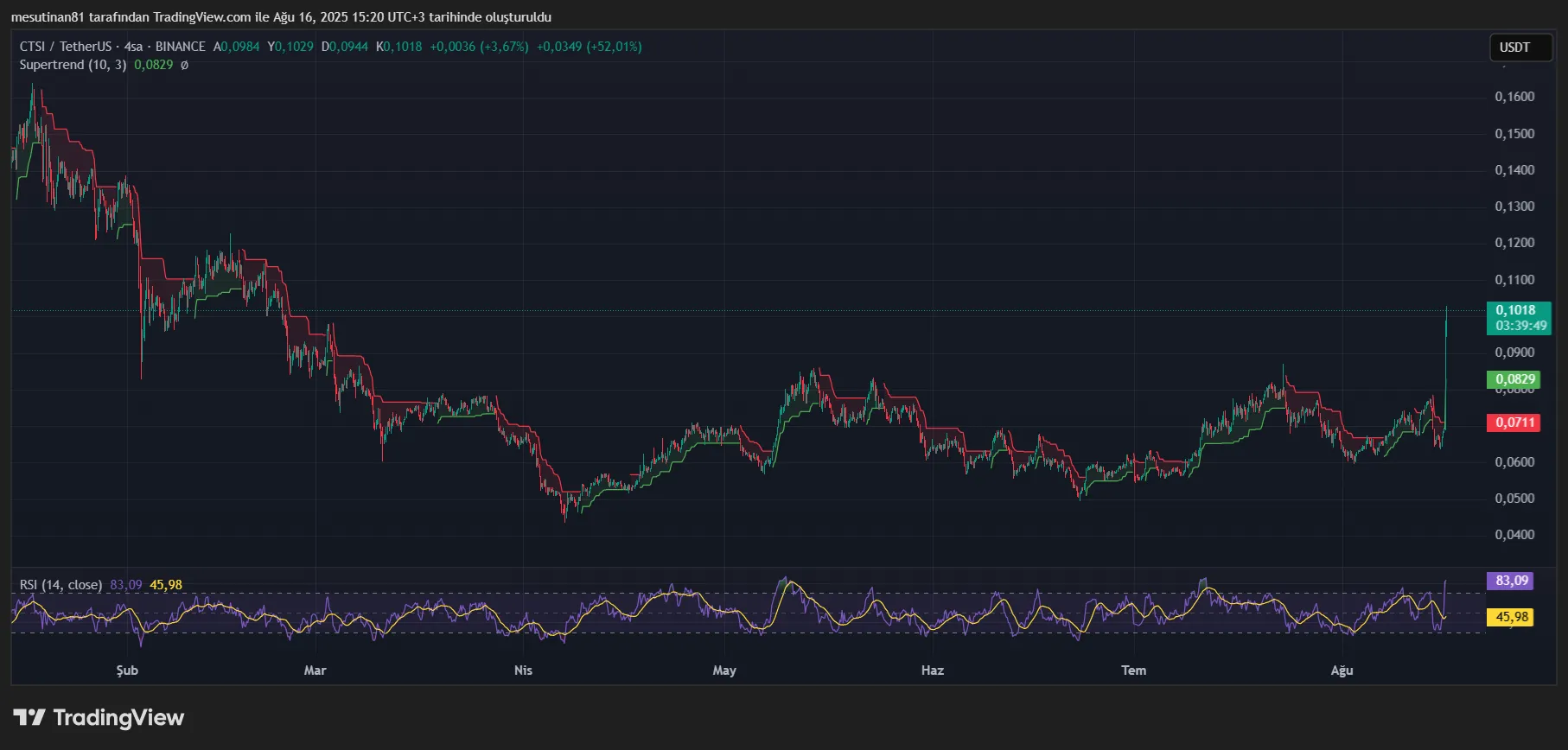Screen dimensions: 1568x750
Task: Click the Haz month label on time axis
Action: [x=933, y=671]
